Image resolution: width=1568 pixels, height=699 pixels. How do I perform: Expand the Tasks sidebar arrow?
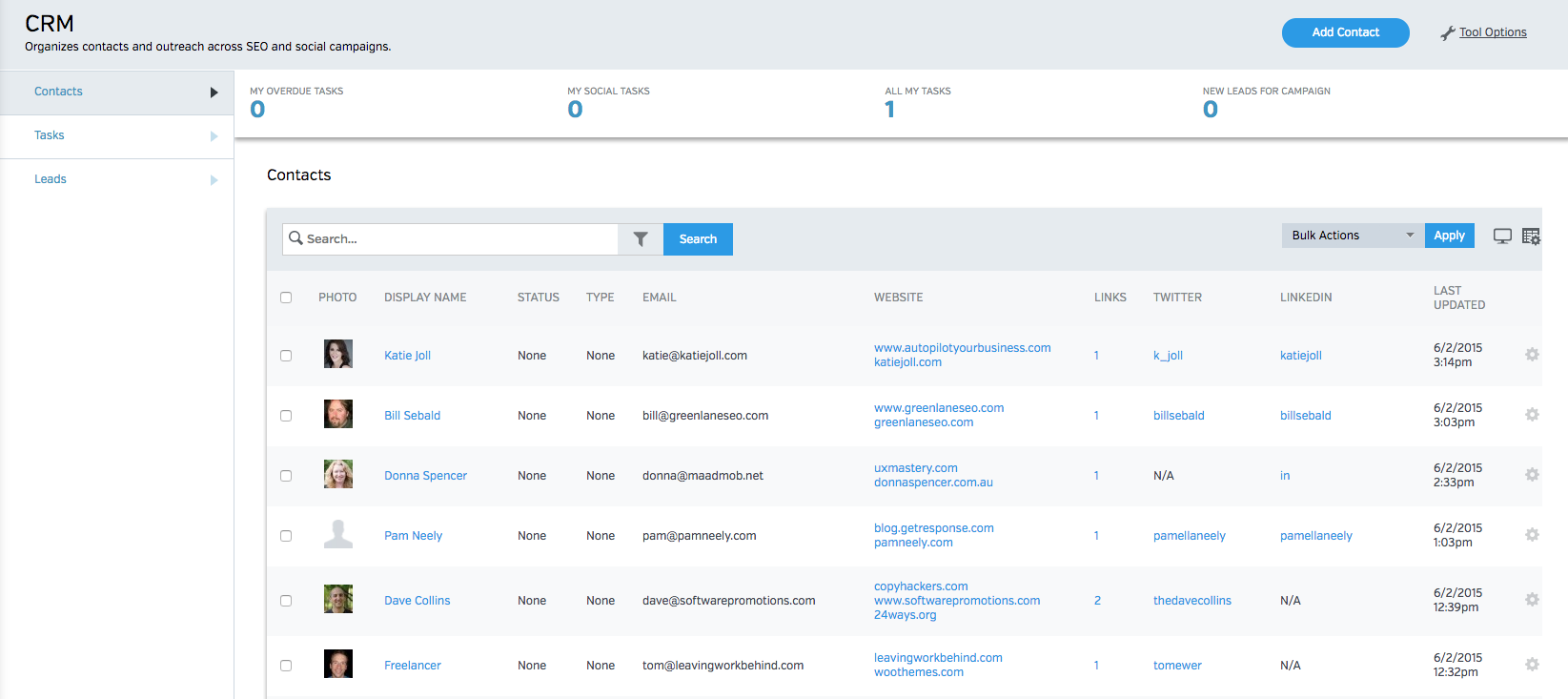214,136
